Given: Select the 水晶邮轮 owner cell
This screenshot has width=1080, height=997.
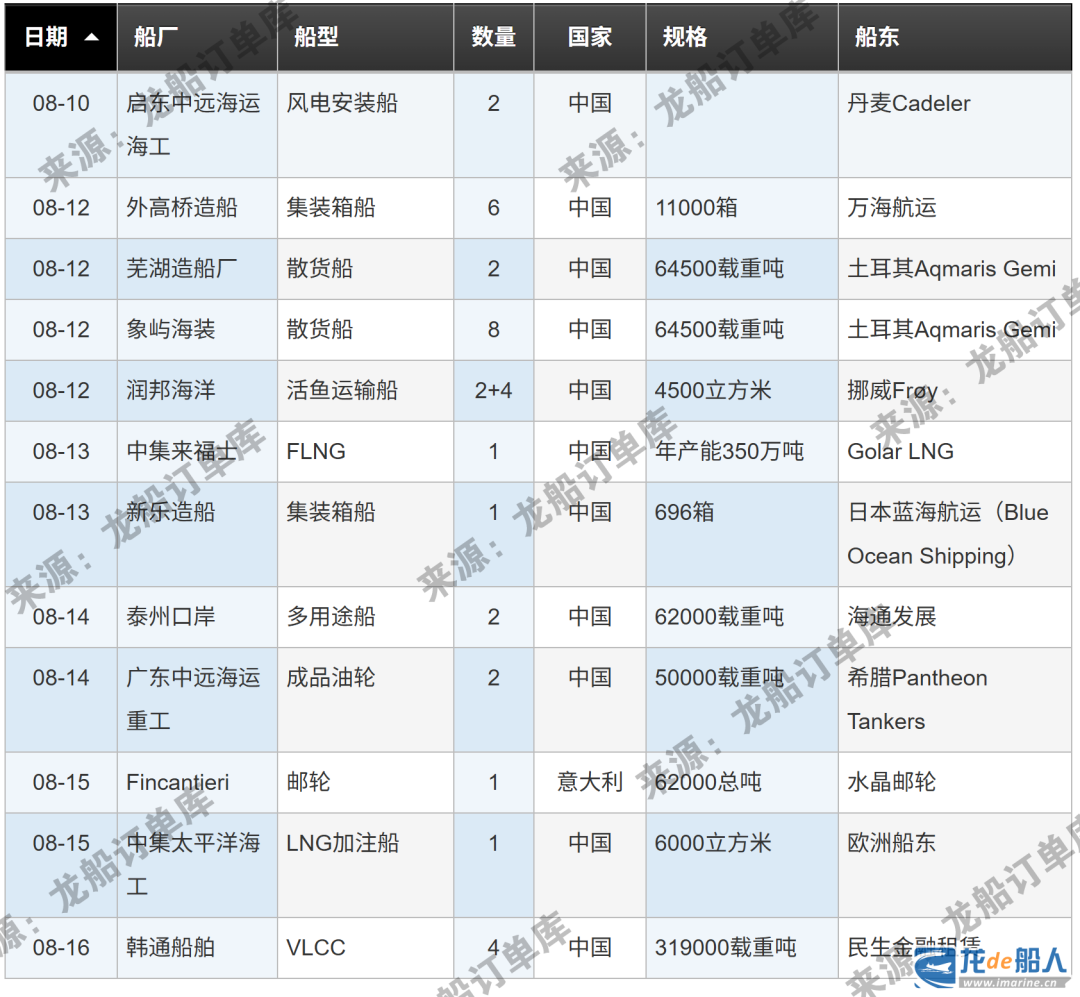Looking at the screenshot, I should click(955, 782).
